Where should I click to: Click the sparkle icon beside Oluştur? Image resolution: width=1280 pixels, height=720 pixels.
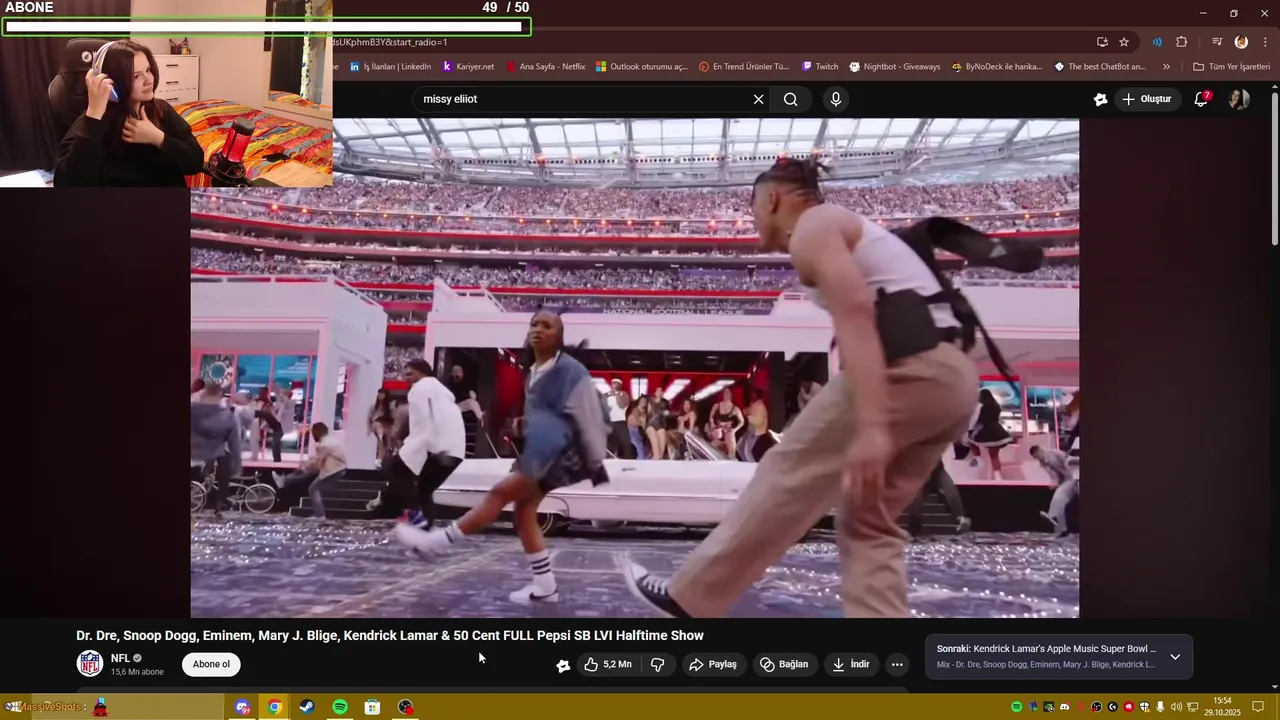[x=1101, y=99]
